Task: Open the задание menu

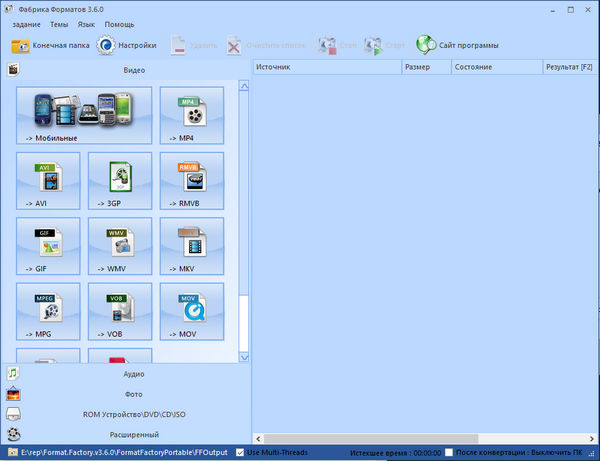Action: [26, 24]
